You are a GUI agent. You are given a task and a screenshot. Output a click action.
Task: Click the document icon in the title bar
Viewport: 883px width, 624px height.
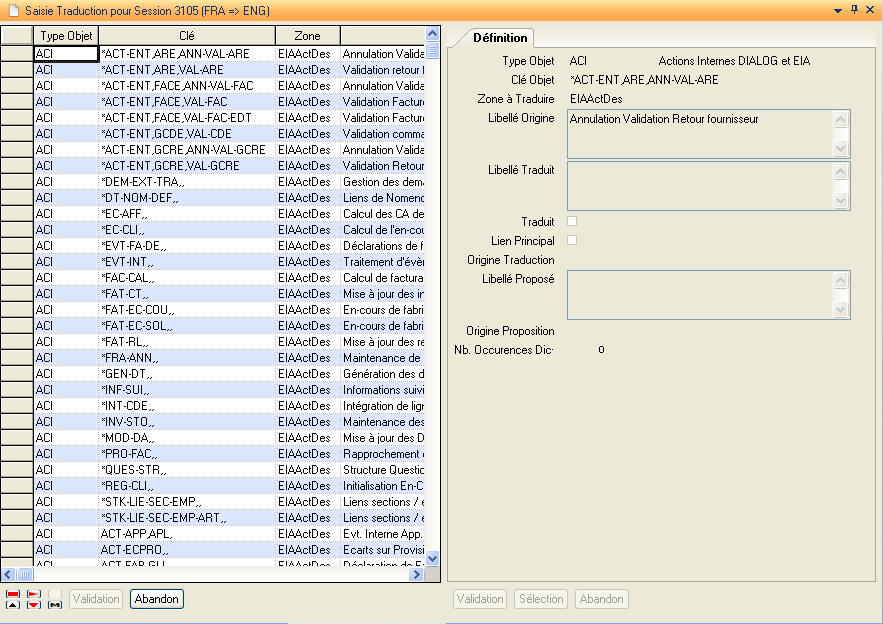[x=11, y=9]
